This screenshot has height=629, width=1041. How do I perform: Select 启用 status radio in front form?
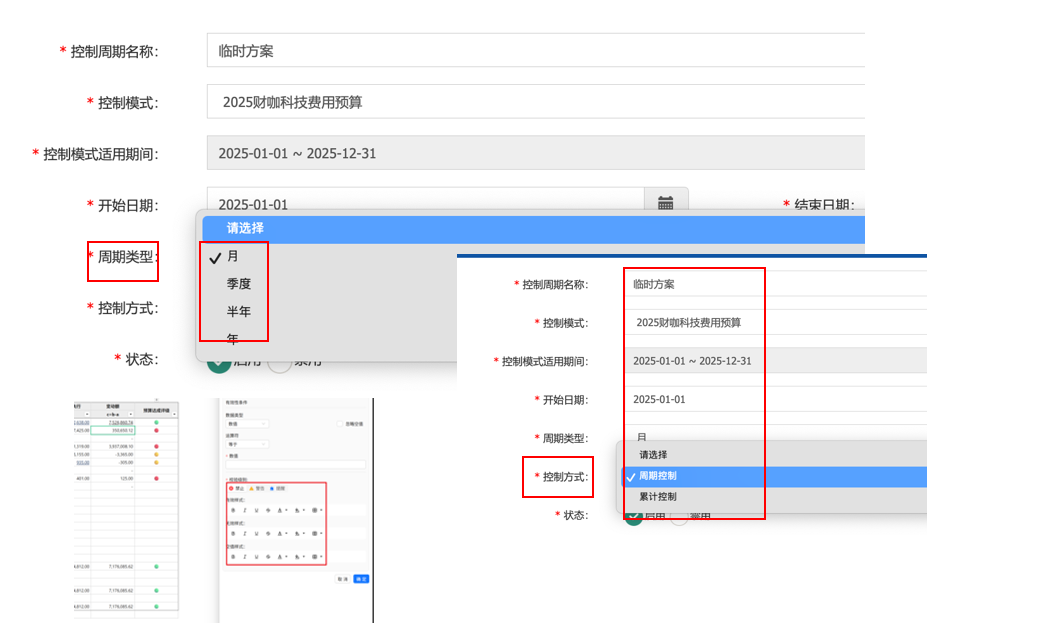click(634, 517)
